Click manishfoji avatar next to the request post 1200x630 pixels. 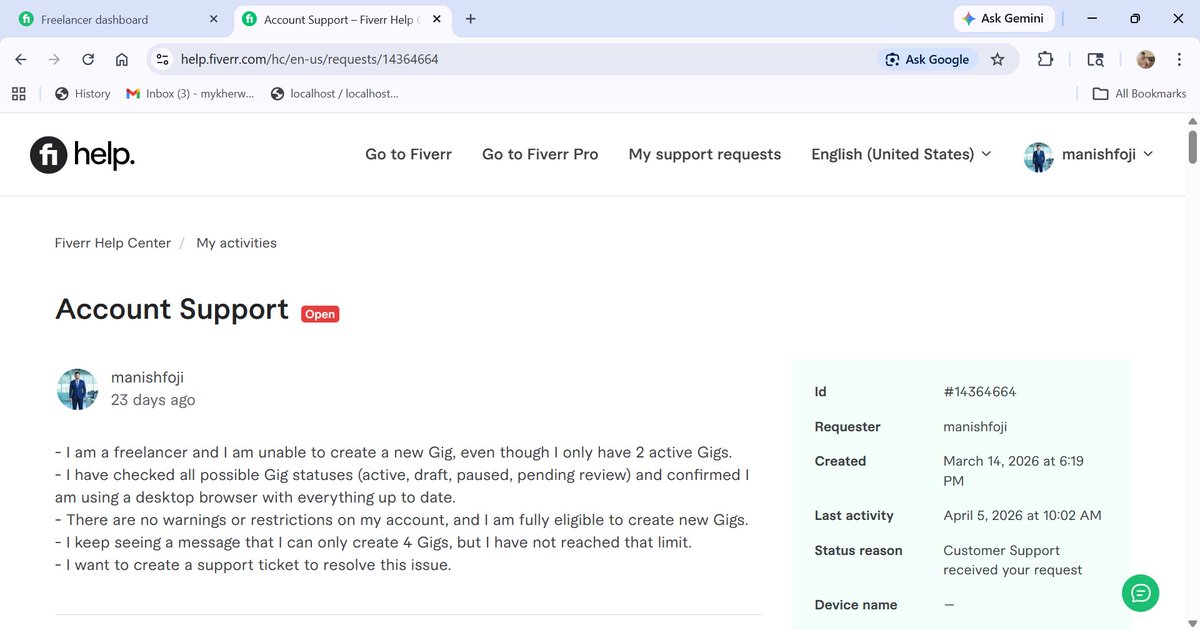pyautogui.click(x=77, y=389)
